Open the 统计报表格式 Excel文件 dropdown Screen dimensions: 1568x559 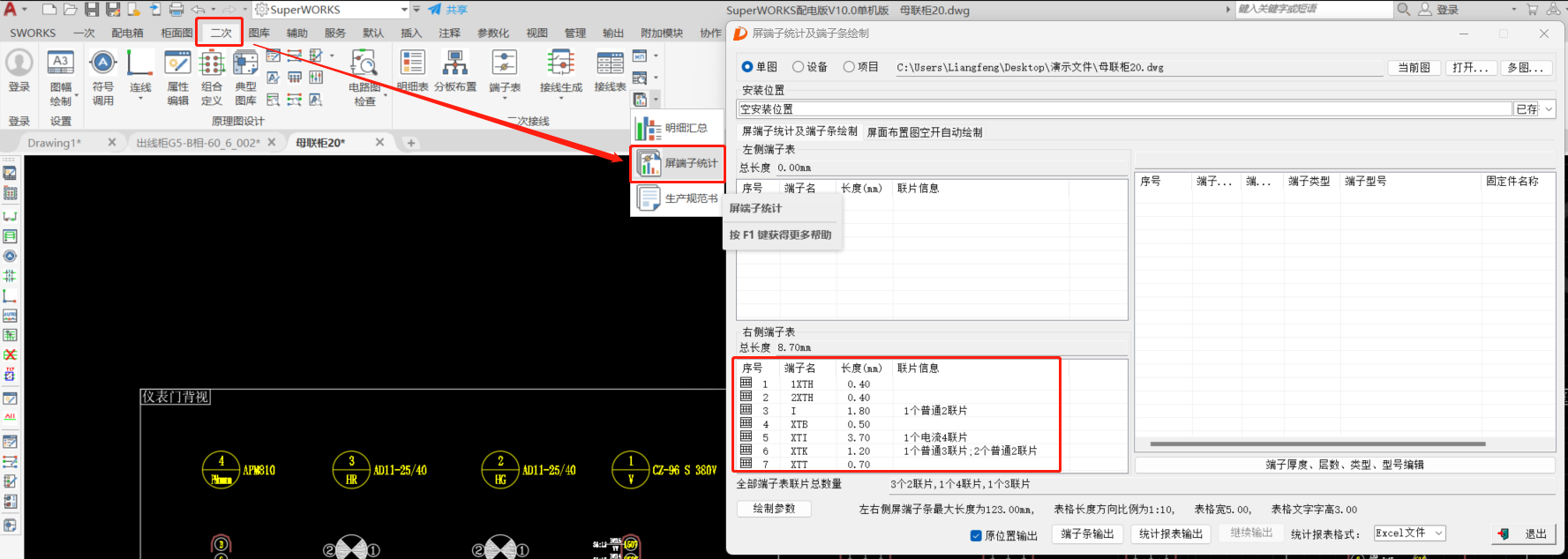coord(1438,533)
